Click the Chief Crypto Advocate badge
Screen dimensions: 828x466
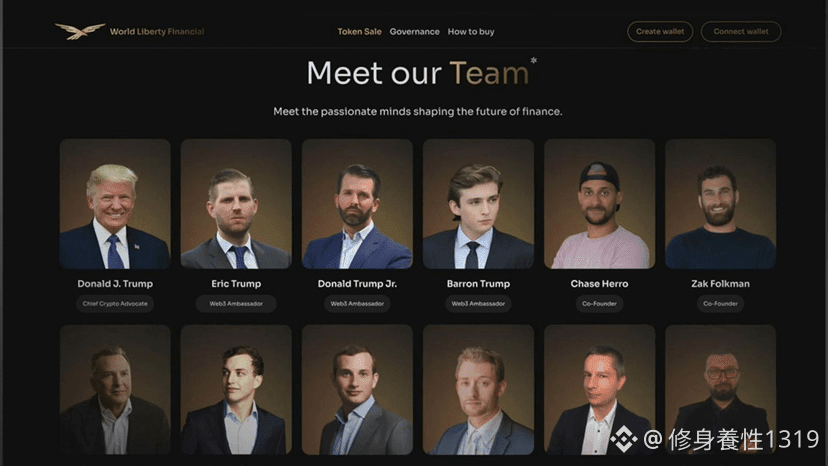tap(115, 304)
